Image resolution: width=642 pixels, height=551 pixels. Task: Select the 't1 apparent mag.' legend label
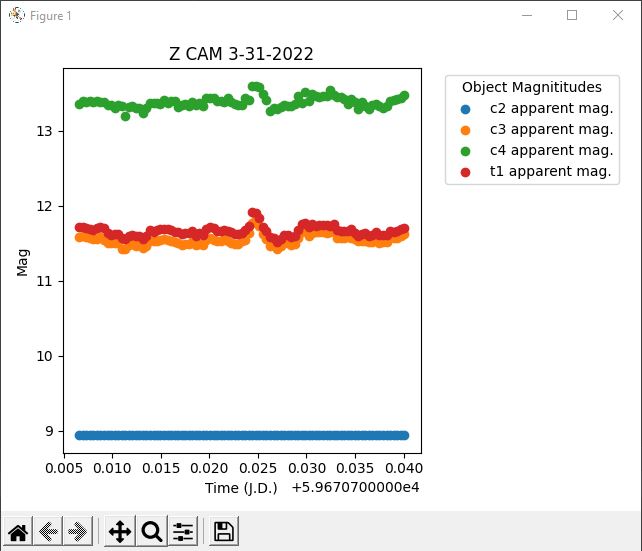click(x=550, y=171)
